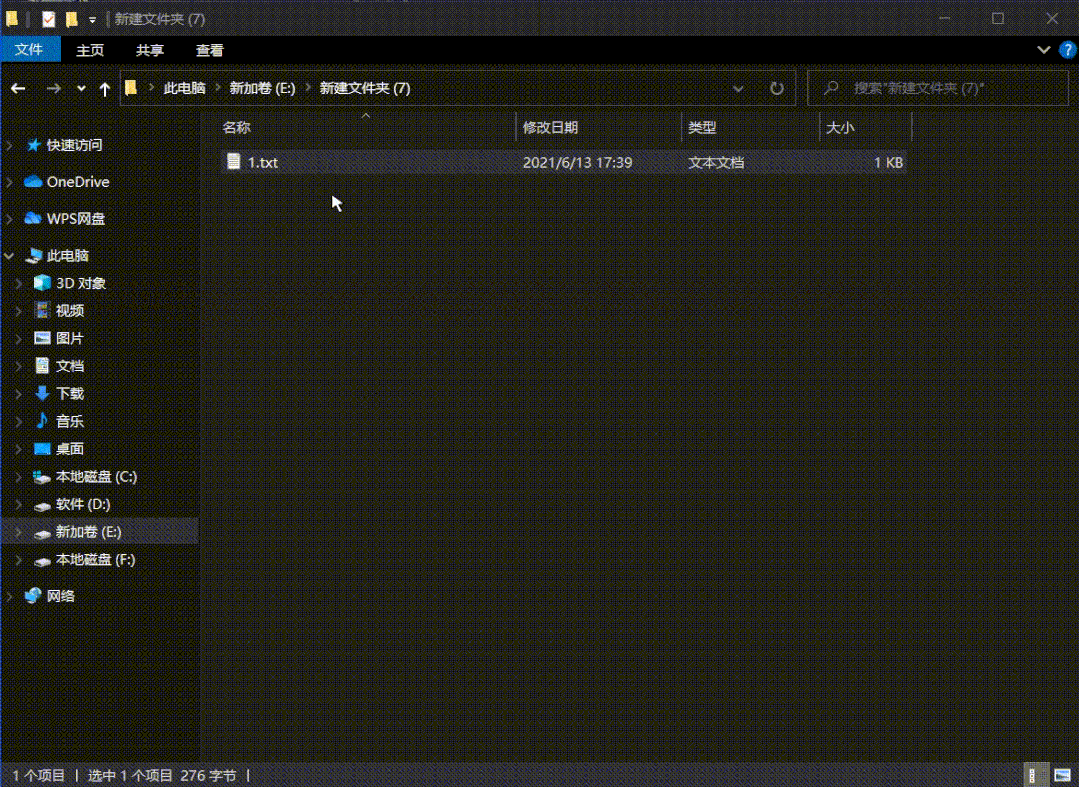Open the recent locations dropdown beside back button

(80, 88)
